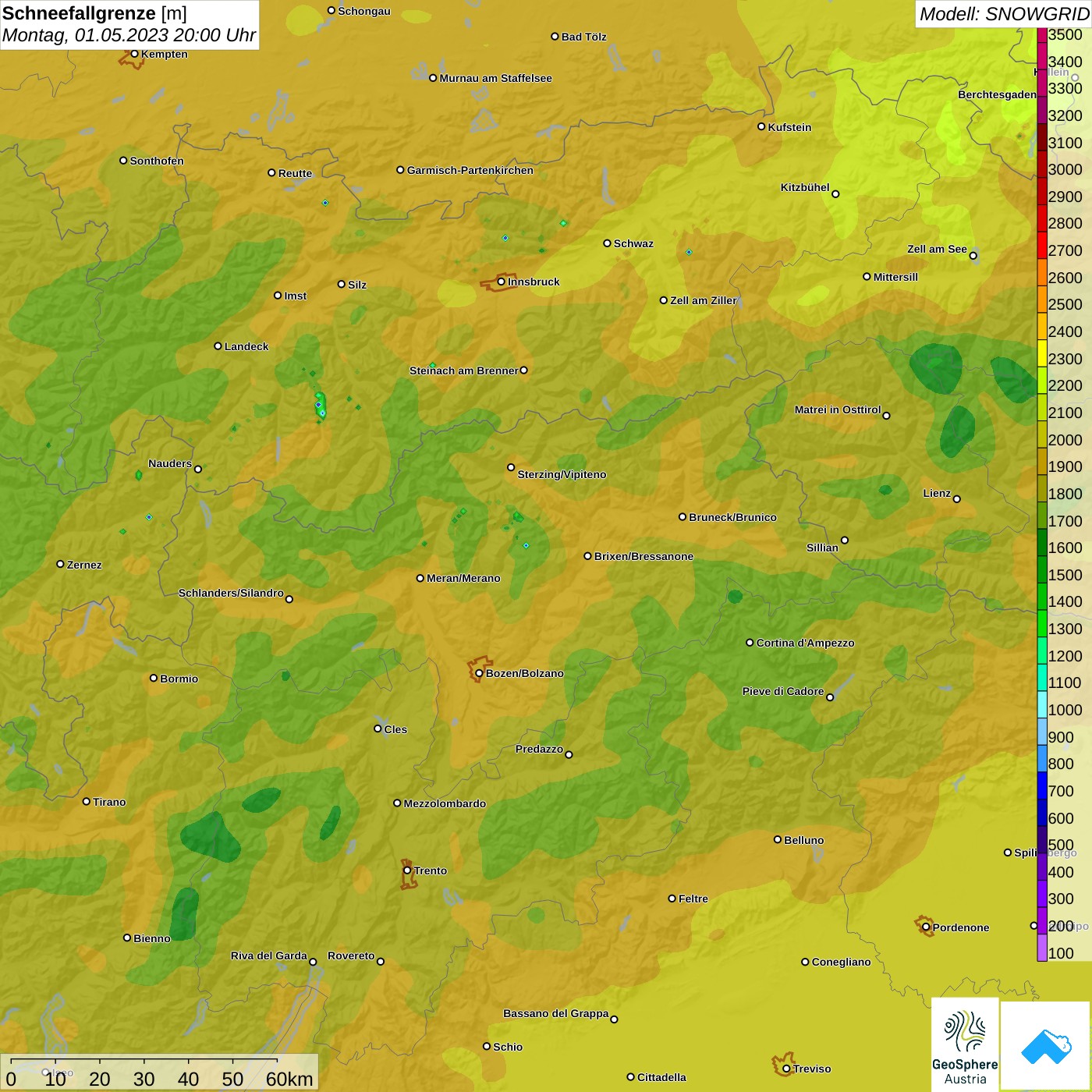The height and width of the screenshot is (1092, 1092).
Task: Click the Reutte label
Action: (x=295, y=173)
